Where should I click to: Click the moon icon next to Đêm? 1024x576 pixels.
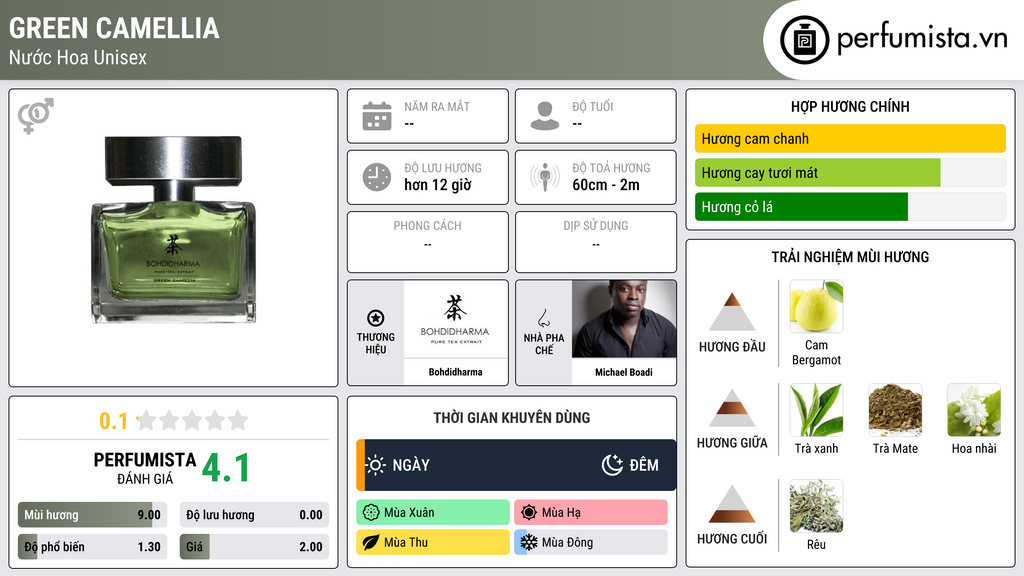612,465
